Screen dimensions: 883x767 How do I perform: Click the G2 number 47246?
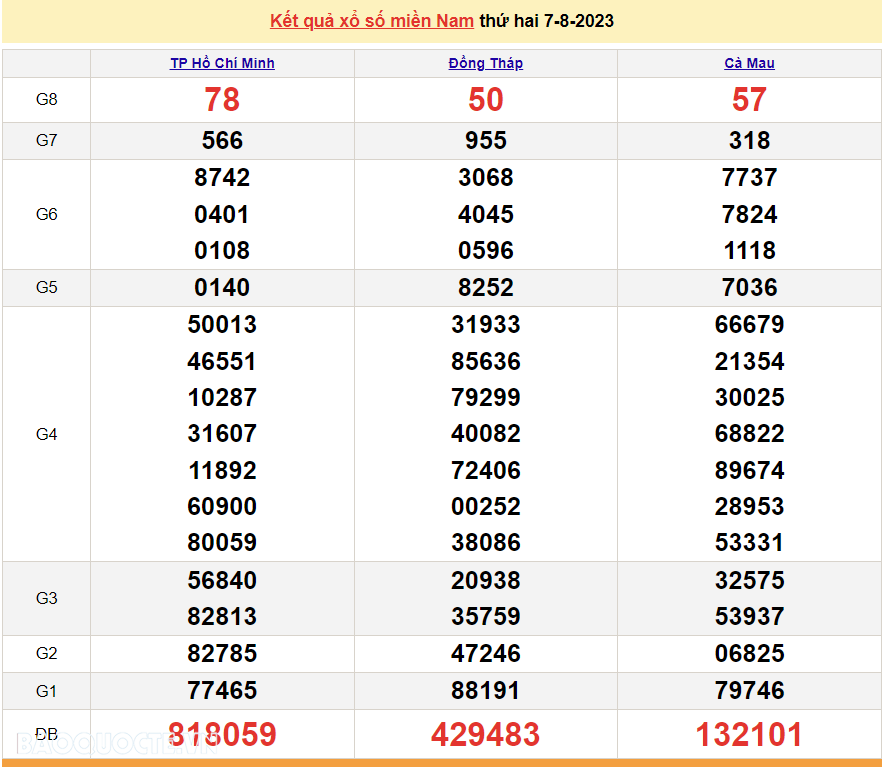[486, 654]
